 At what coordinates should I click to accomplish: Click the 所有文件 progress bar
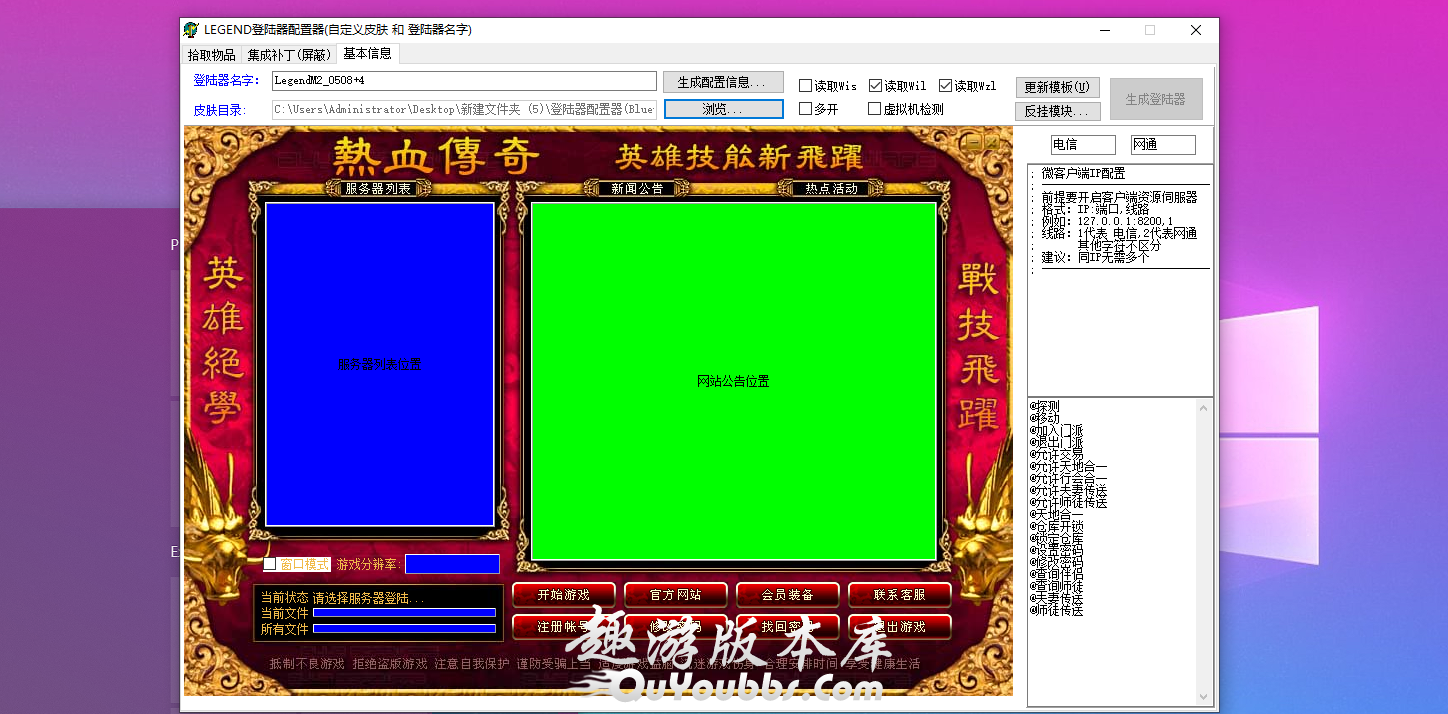pyautogui.click(x=405, y=629)
